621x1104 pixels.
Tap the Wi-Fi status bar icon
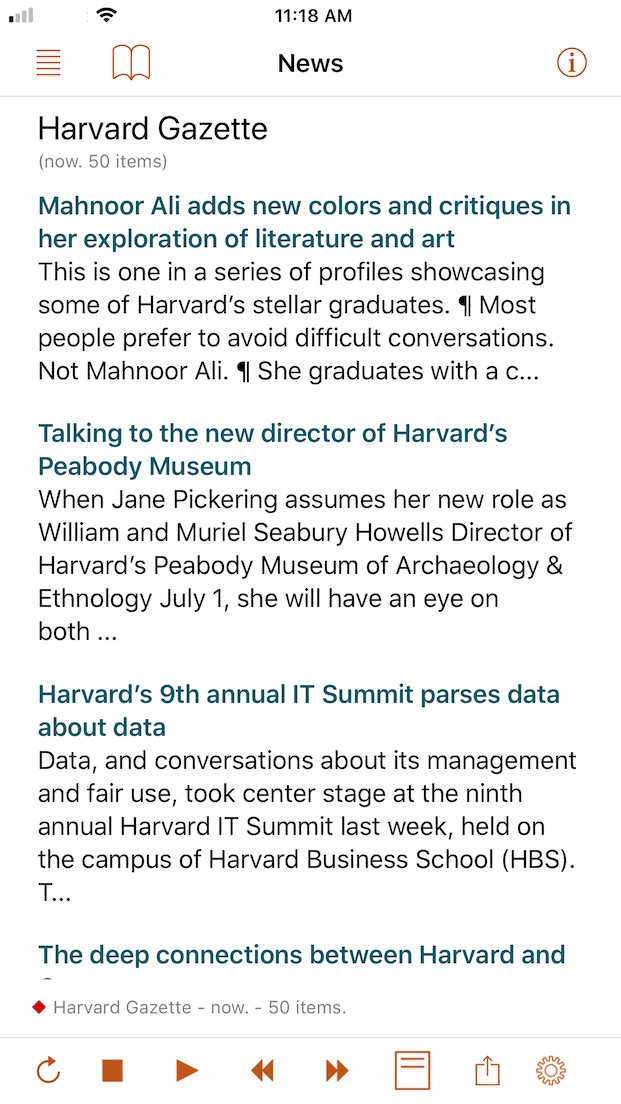click(107, 15)
